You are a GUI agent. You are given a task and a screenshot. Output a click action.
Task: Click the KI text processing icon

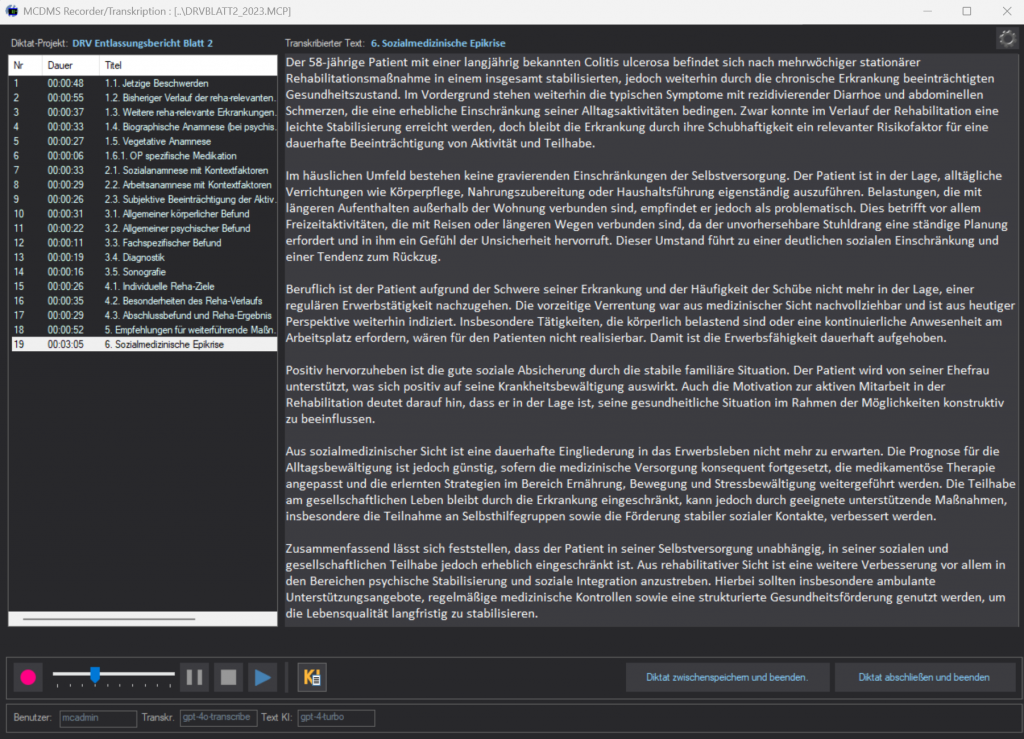pos(311,677)
